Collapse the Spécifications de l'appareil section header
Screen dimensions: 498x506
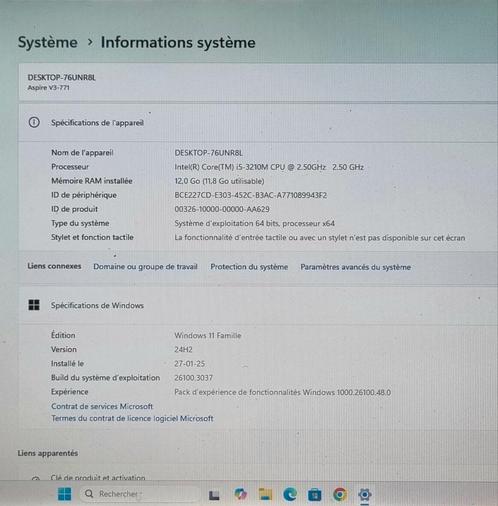pos(258,122)
